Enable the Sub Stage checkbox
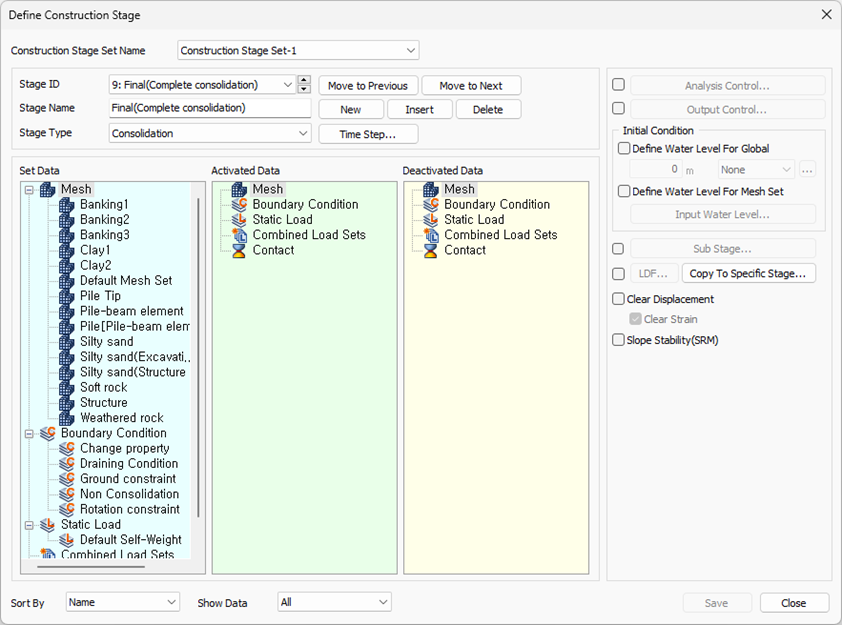The height and width of the screenshot is (625, 842). [619, 249]
